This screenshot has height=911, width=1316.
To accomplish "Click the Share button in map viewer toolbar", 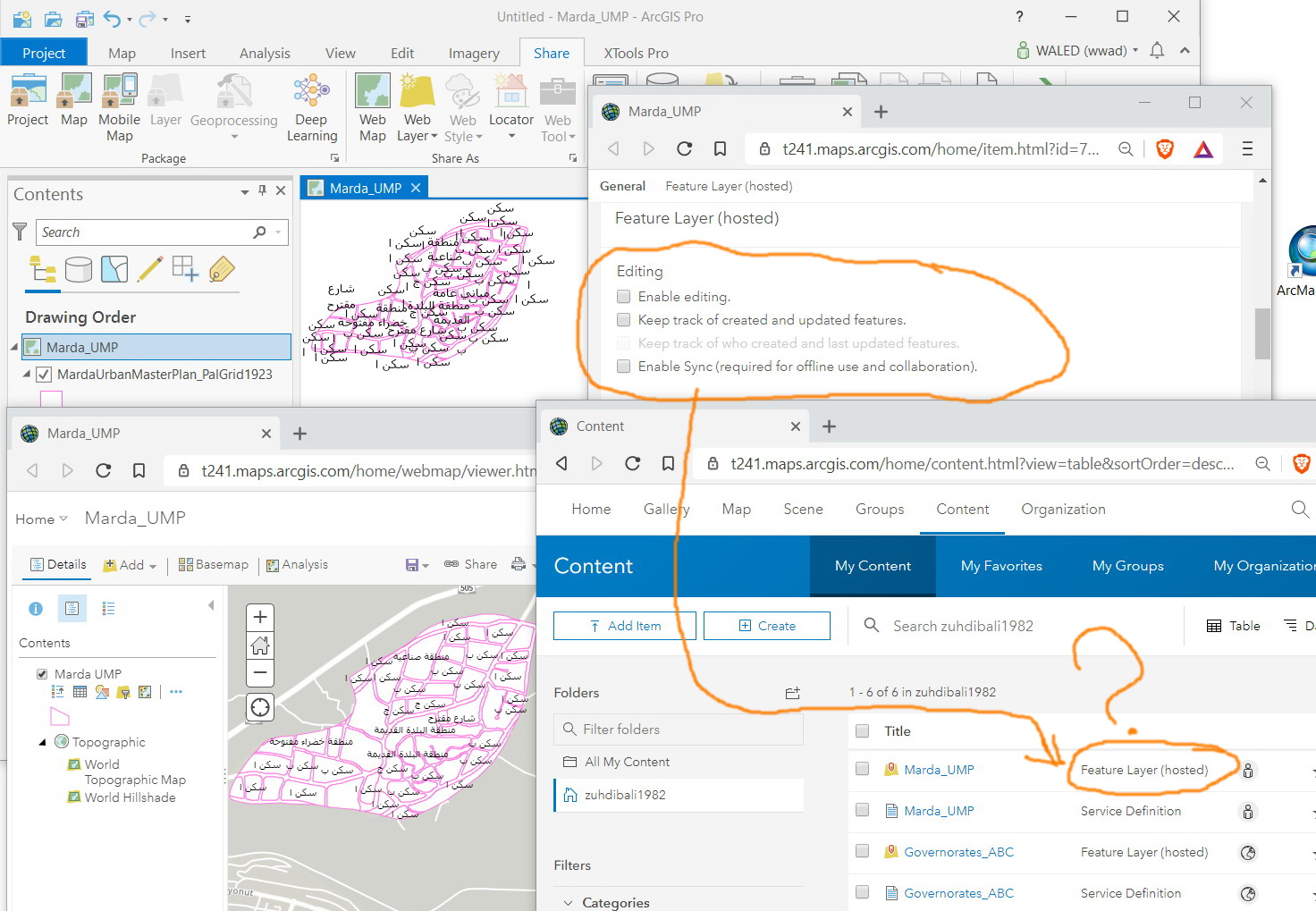I will pyautogui.click(x=471, y=564).
